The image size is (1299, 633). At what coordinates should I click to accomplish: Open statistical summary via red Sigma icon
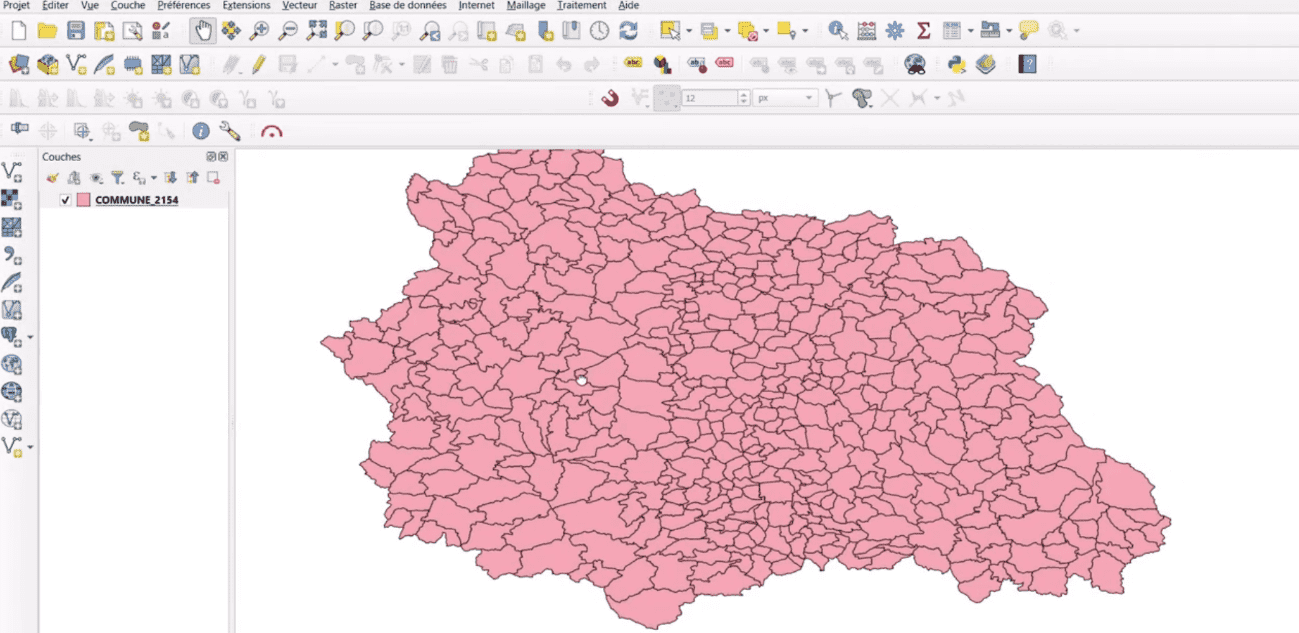tap(923, 31)
